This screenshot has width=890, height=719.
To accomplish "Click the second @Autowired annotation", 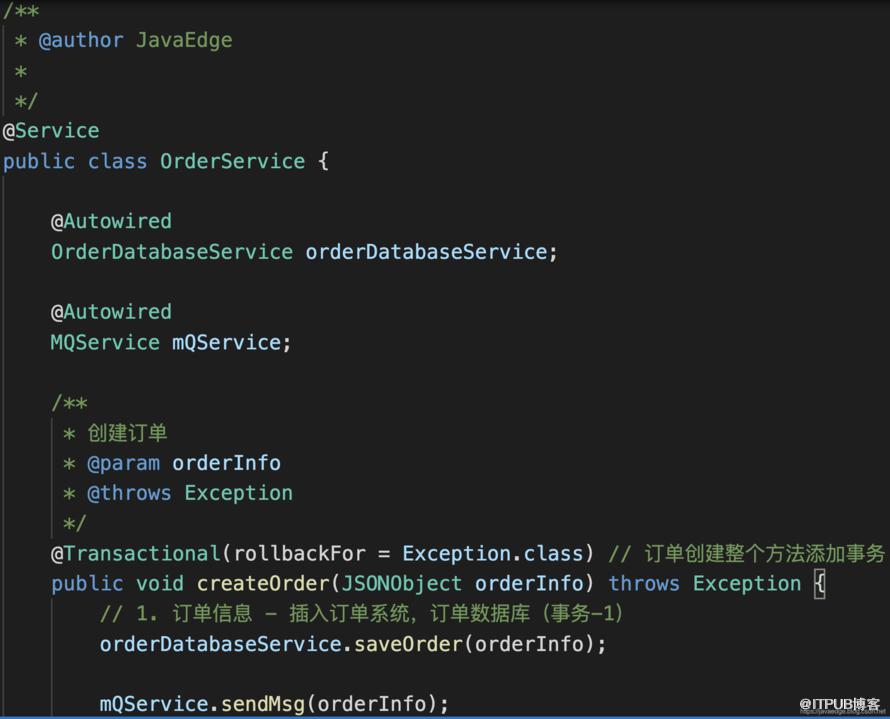I will pos(111,312).
